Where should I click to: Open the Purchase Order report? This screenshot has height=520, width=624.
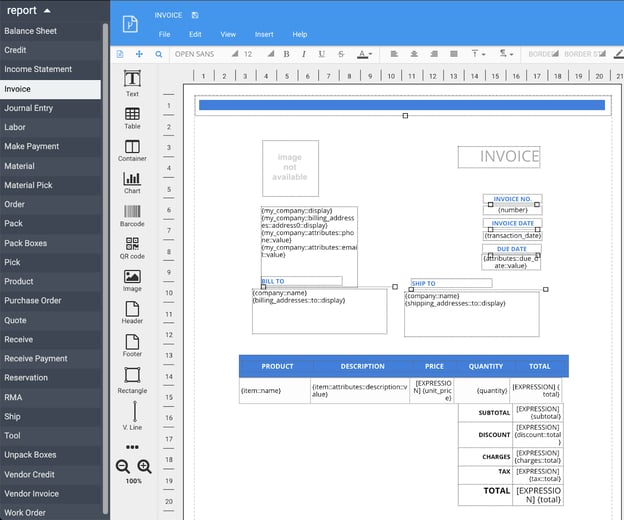pyautogui.click(x=33, y=300)
